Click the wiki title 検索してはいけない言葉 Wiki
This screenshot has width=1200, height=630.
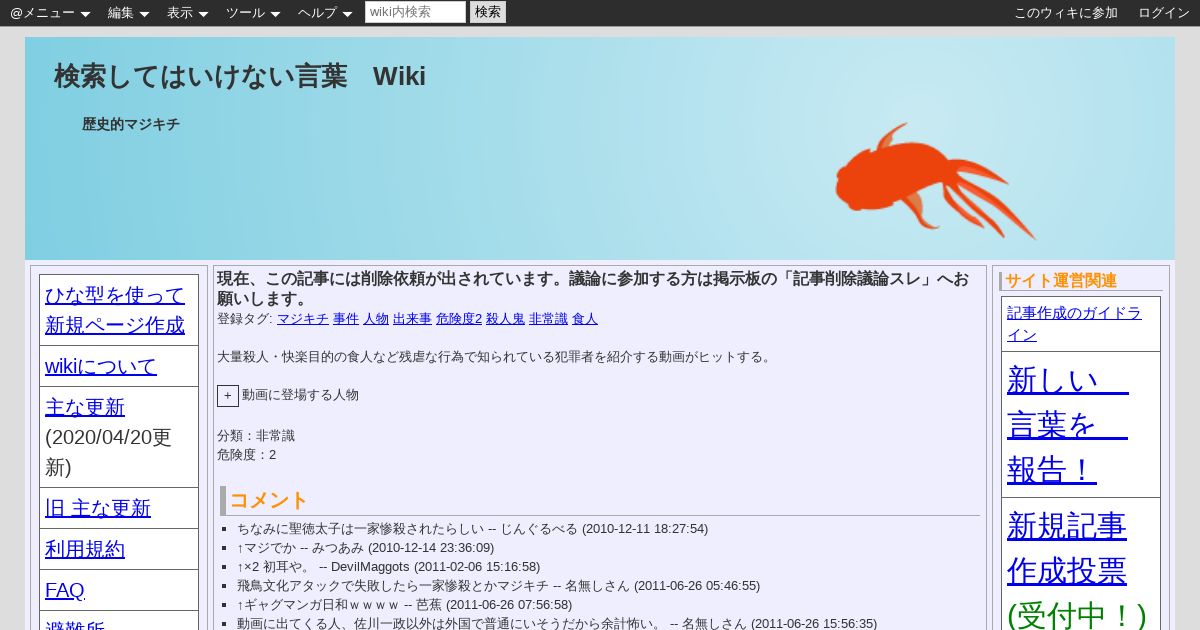coord(240,76)
